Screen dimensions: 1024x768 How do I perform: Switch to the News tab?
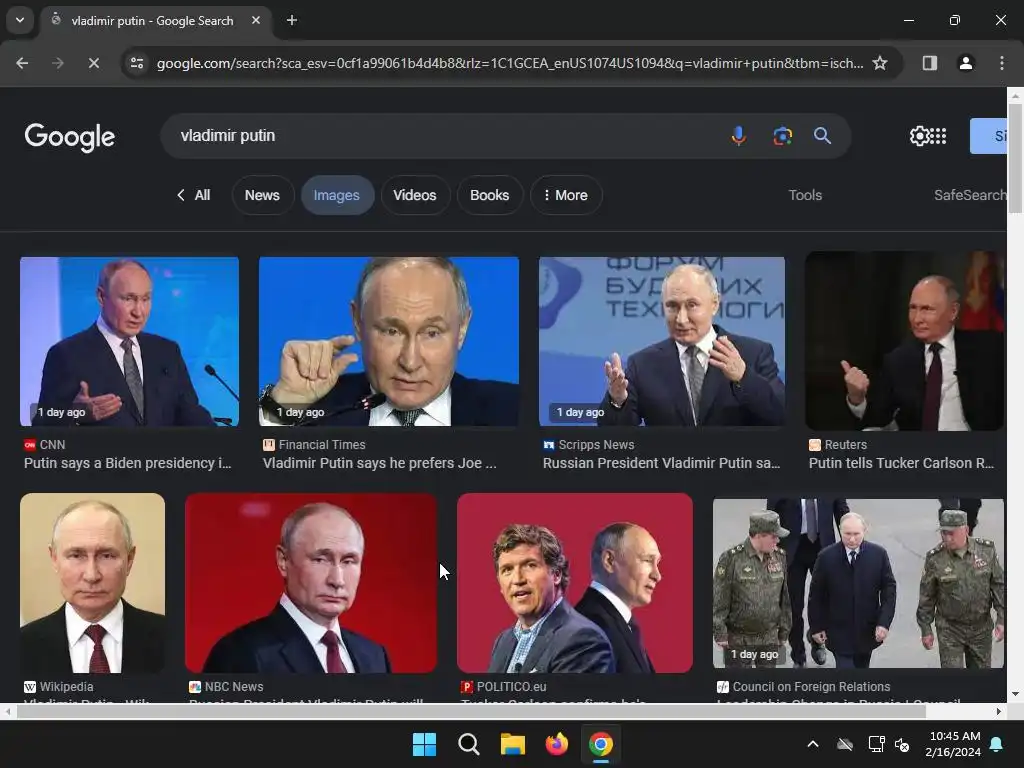tap(262, 195)
